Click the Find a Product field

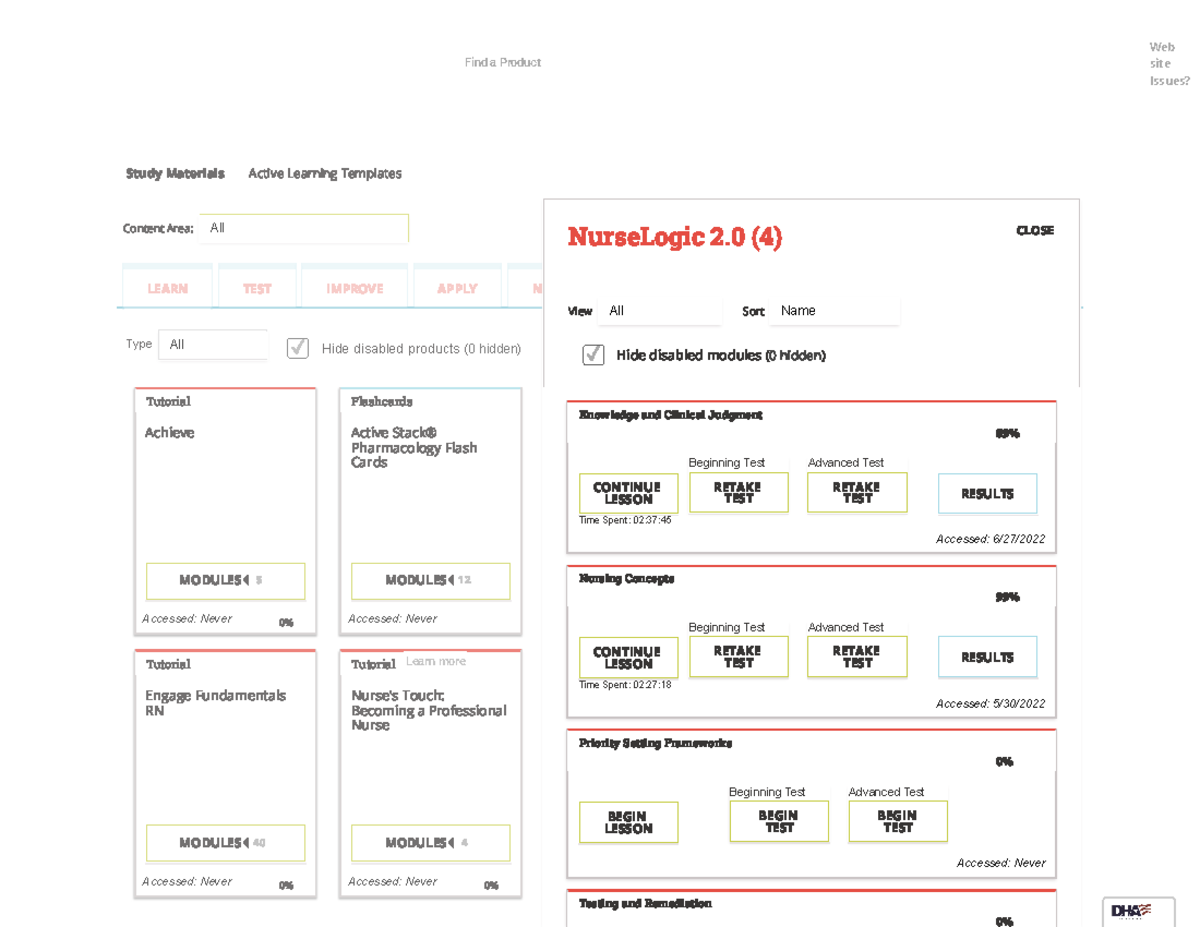(503, 62)
